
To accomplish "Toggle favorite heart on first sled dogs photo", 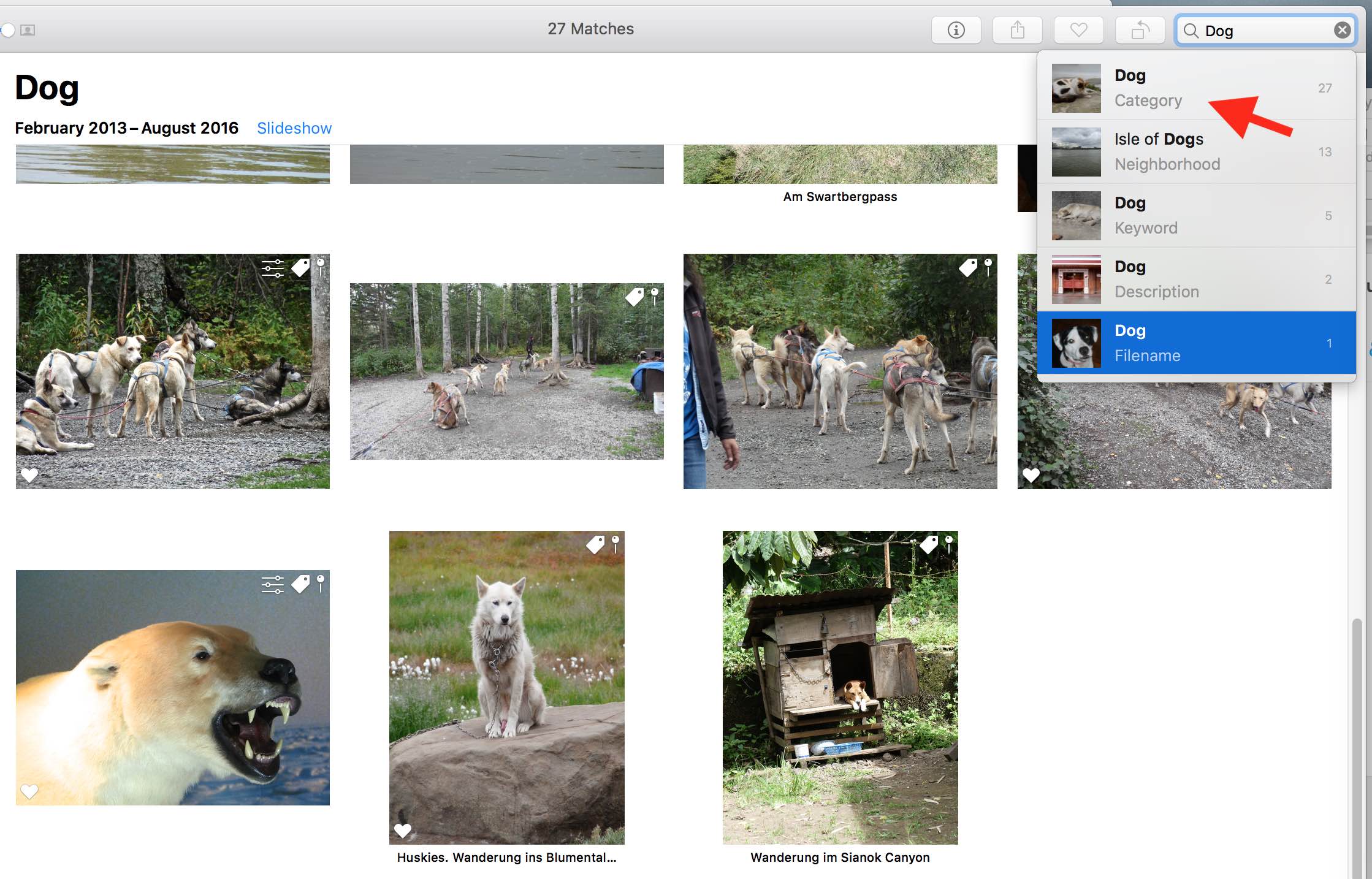I will coord(29,475).
